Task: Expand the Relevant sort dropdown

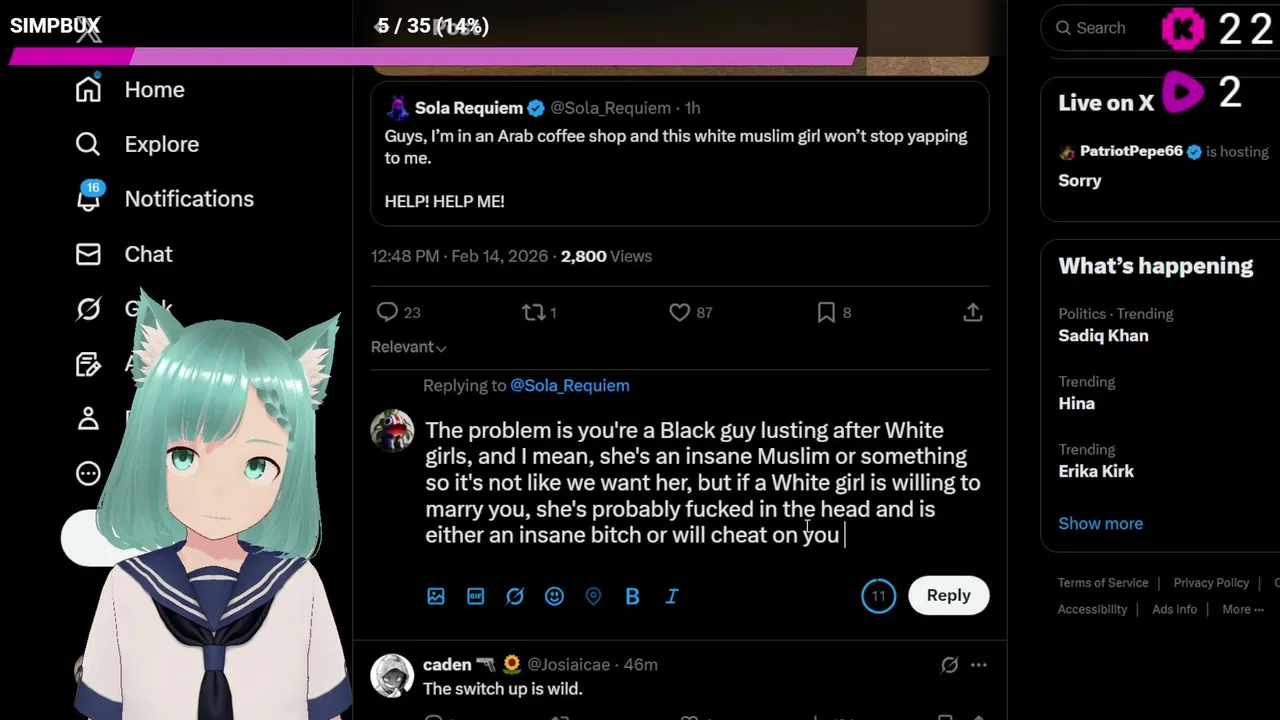Action: [408, 347]
